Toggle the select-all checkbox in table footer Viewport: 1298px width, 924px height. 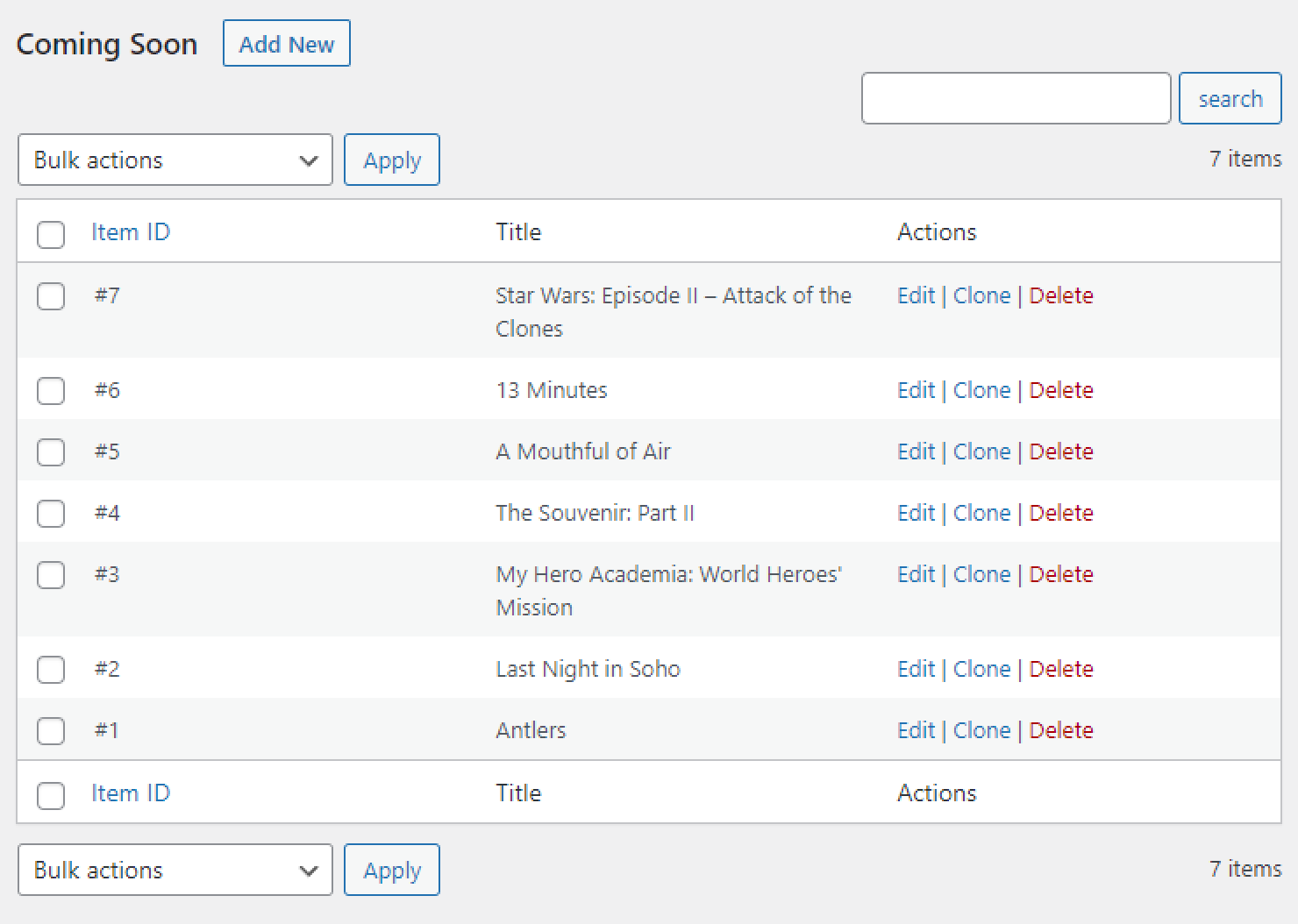[51, 796]
